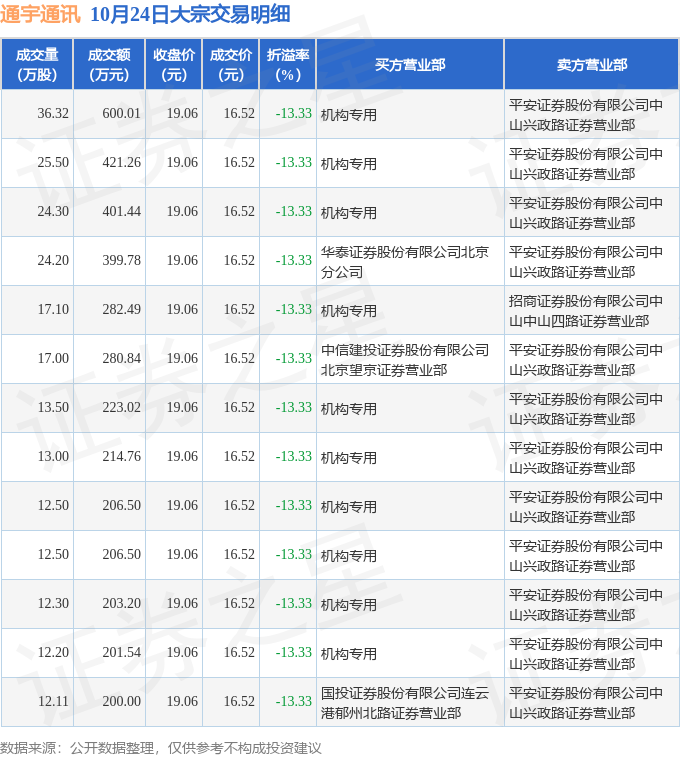Click closing price 19.06 in 24.30 row

click(182, 211)
